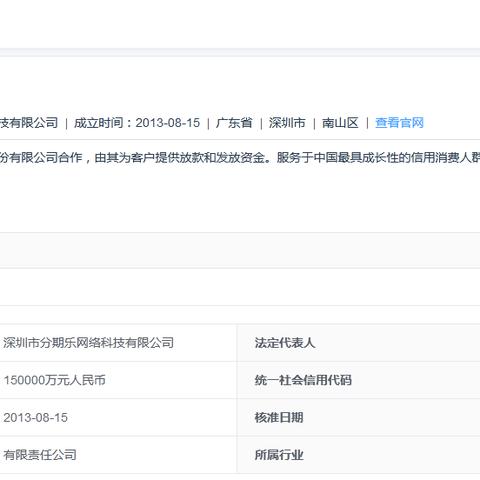Click the 法定代表人 header cell
The height and width of the screenshot is (480, 480).
(x=359, y=343)
